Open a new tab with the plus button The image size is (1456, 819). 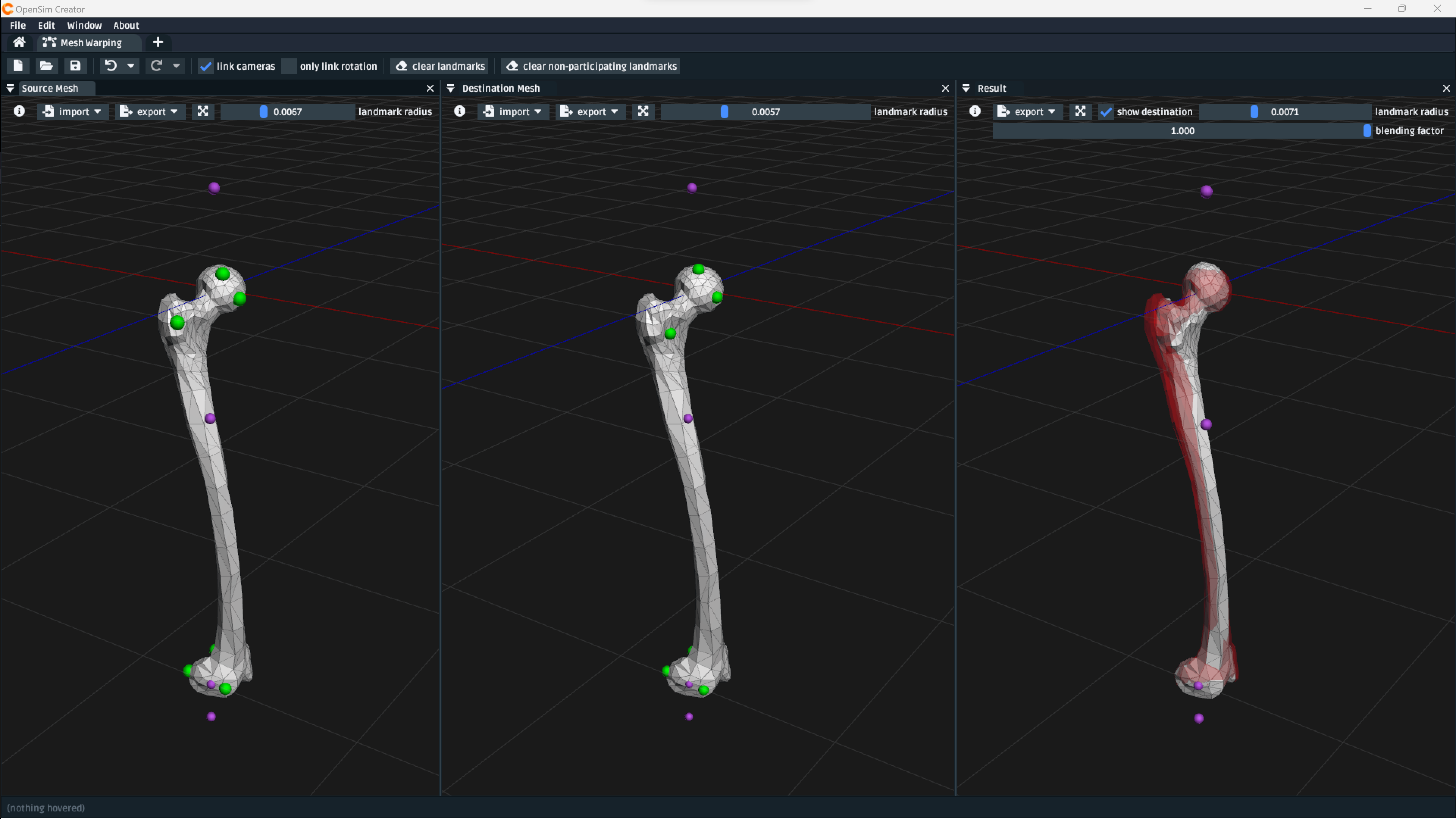(158, 42)
